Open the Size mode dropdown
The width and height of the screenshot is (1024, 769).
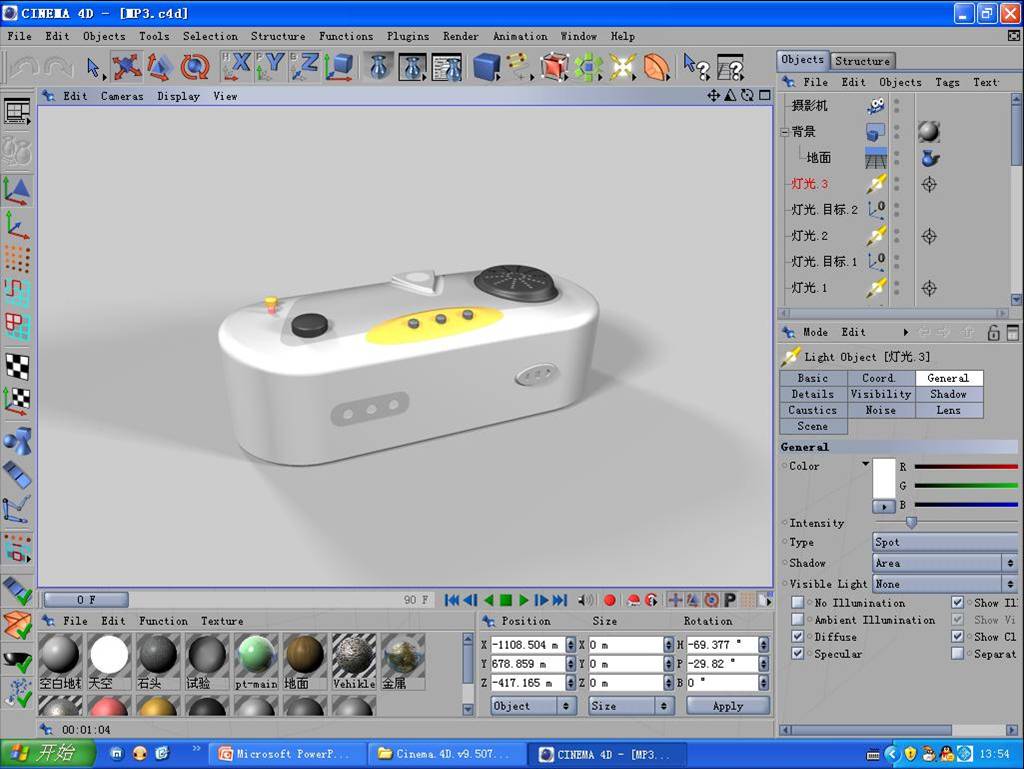pos(631,706)
